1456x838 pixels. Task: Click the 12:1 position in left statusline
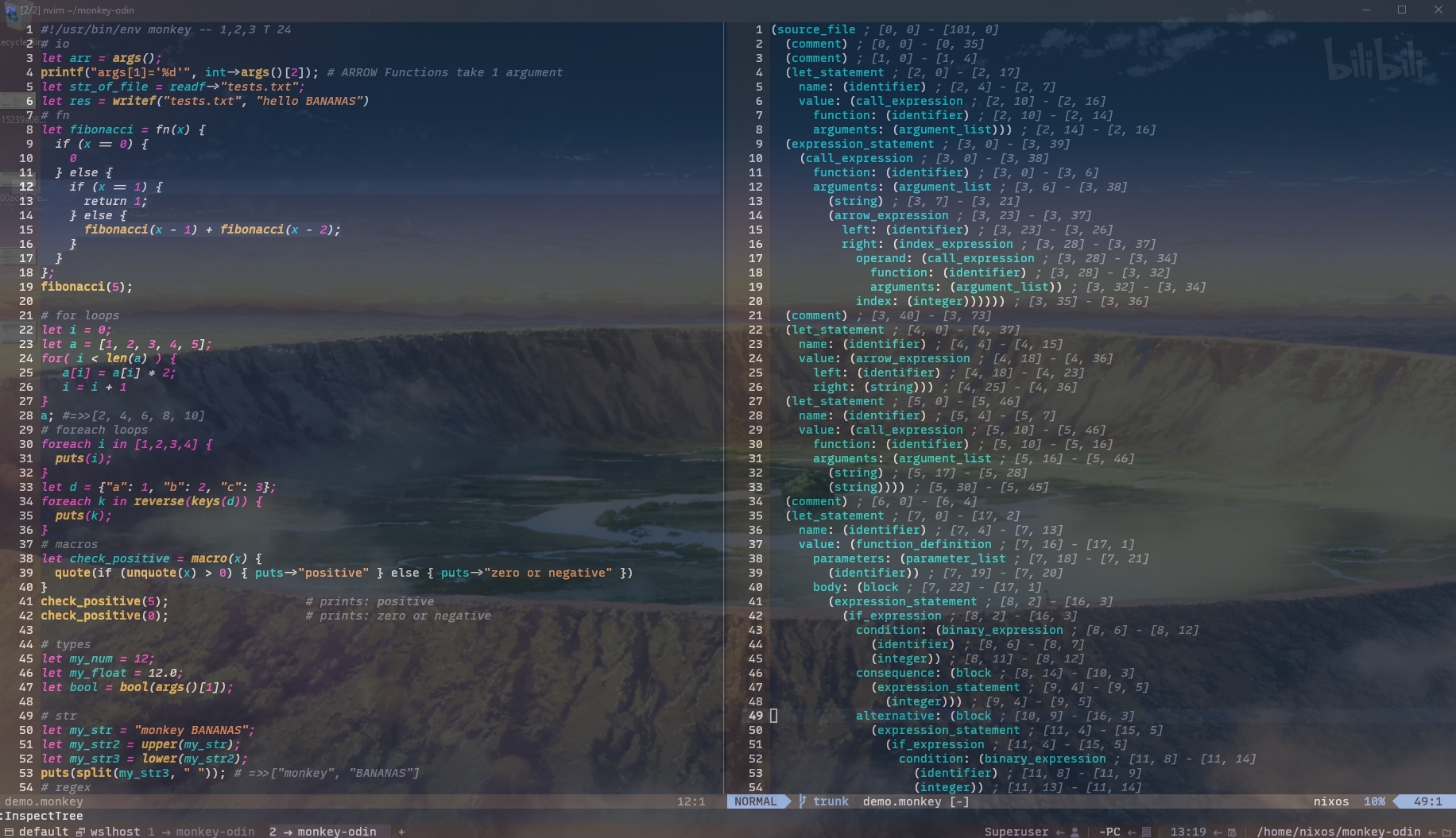[691, 801]
